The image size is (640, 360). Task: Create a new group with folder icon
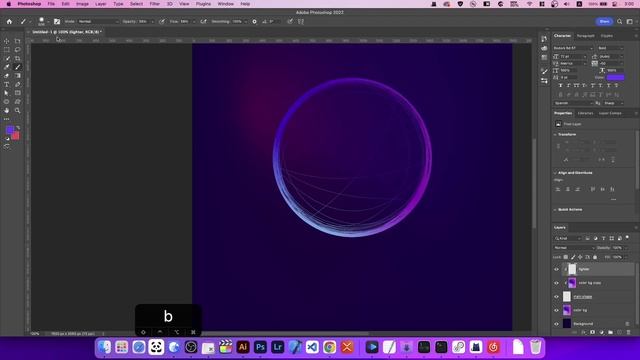click(611, 332)
